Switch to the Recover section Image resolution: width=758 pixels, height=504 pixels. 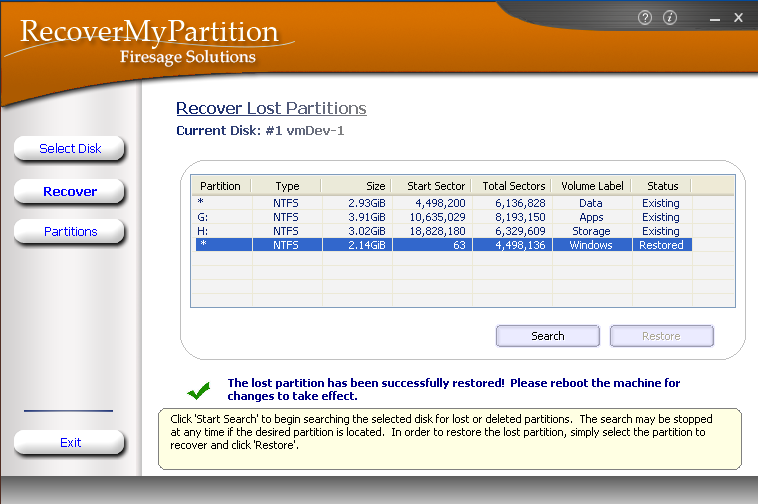70,191
